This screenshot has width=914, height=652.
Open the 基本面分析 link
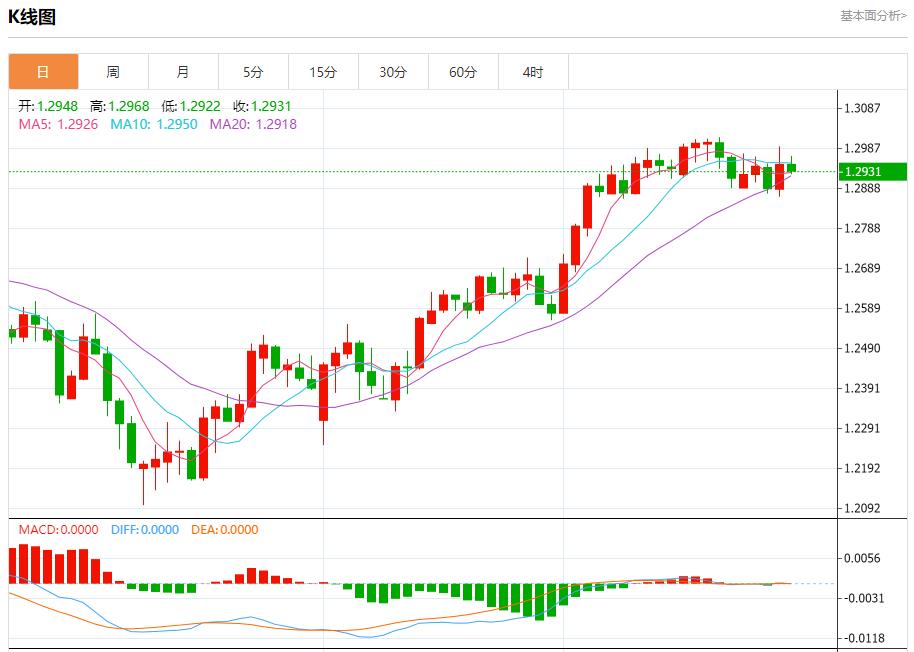(873, 16)
